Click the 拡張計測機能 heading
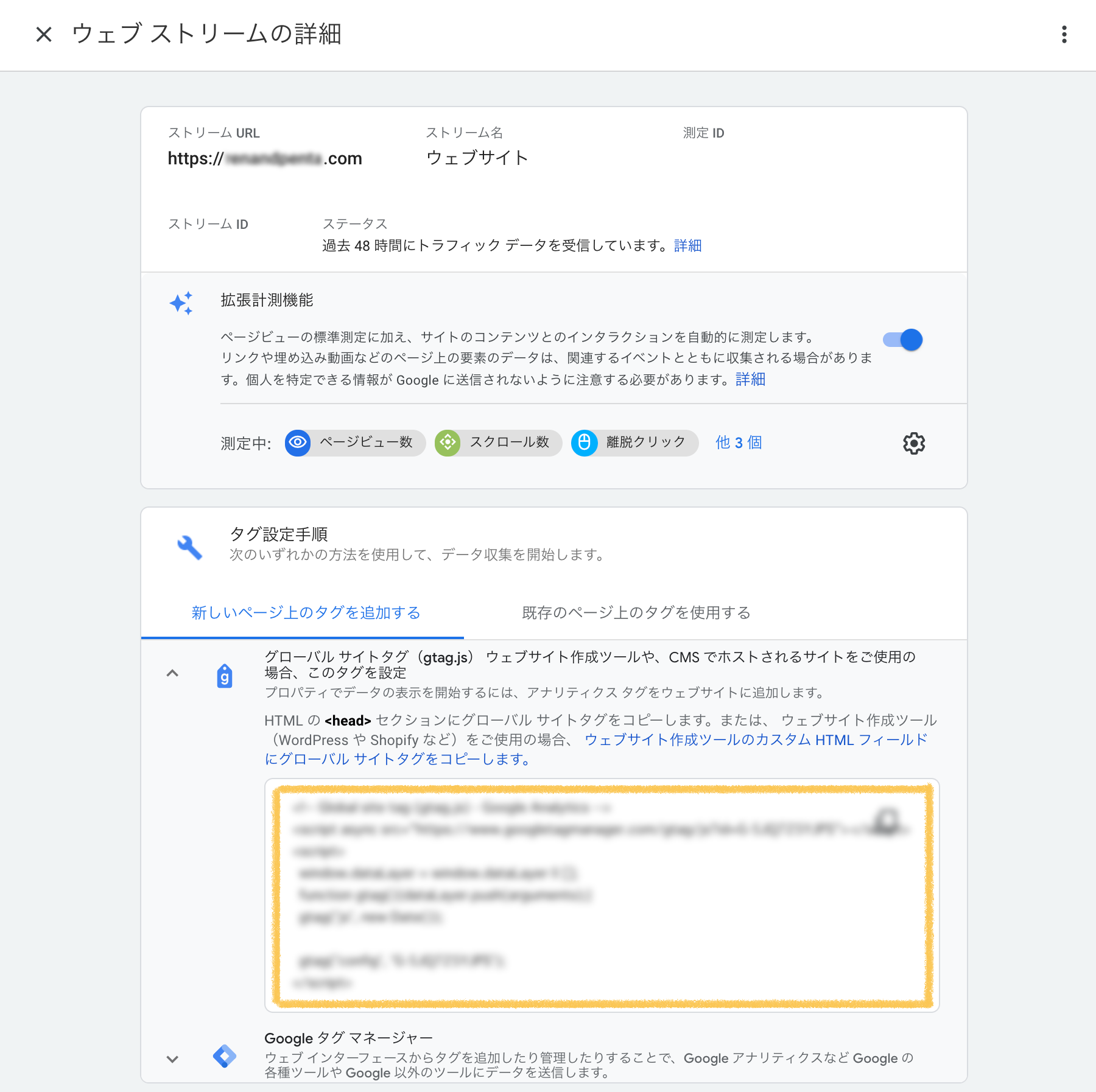Screen dimensions: 1096x1092 (267, 300)
